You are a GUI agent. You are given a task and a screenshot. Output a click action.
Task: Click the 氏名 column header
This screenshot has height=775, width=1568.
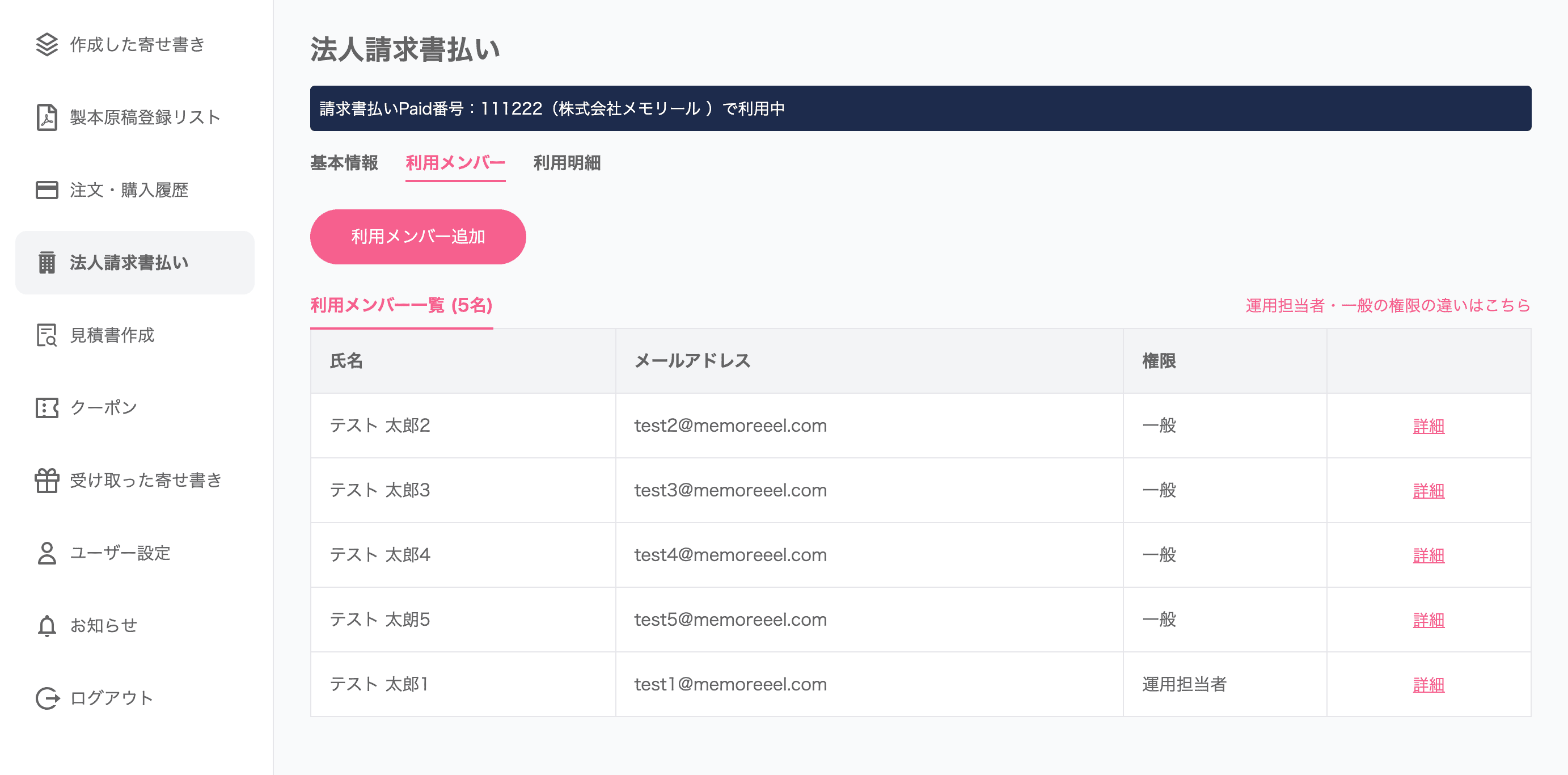[463, 361]
